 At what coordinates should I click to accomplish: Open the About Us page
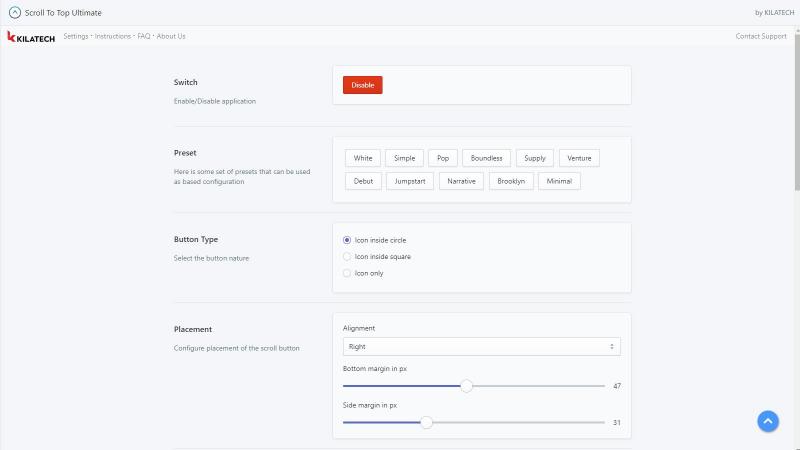pyautogui.click(x=171, y=36)
